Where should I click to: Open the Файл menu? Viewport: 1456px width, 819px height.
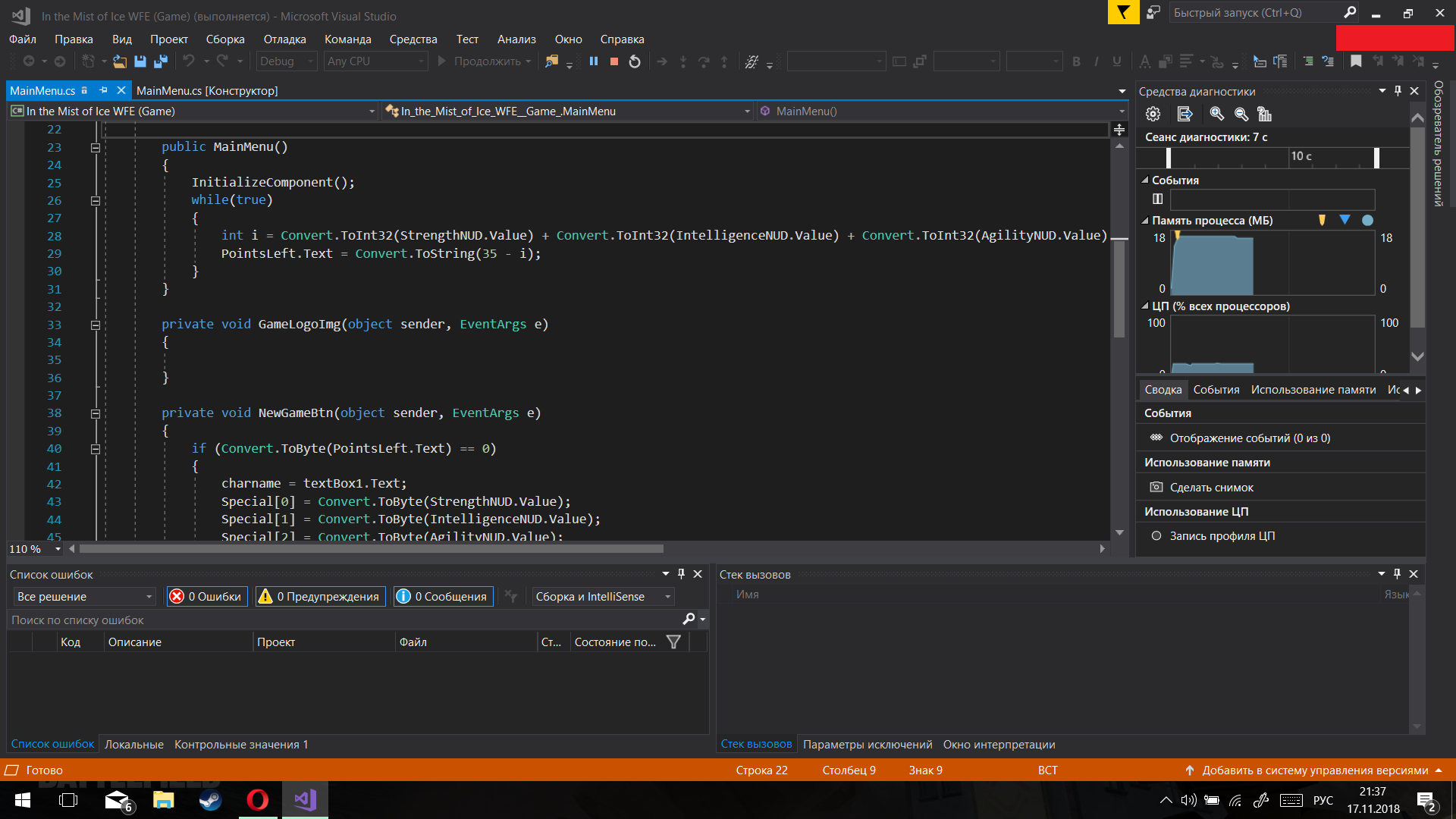point(23,39)
